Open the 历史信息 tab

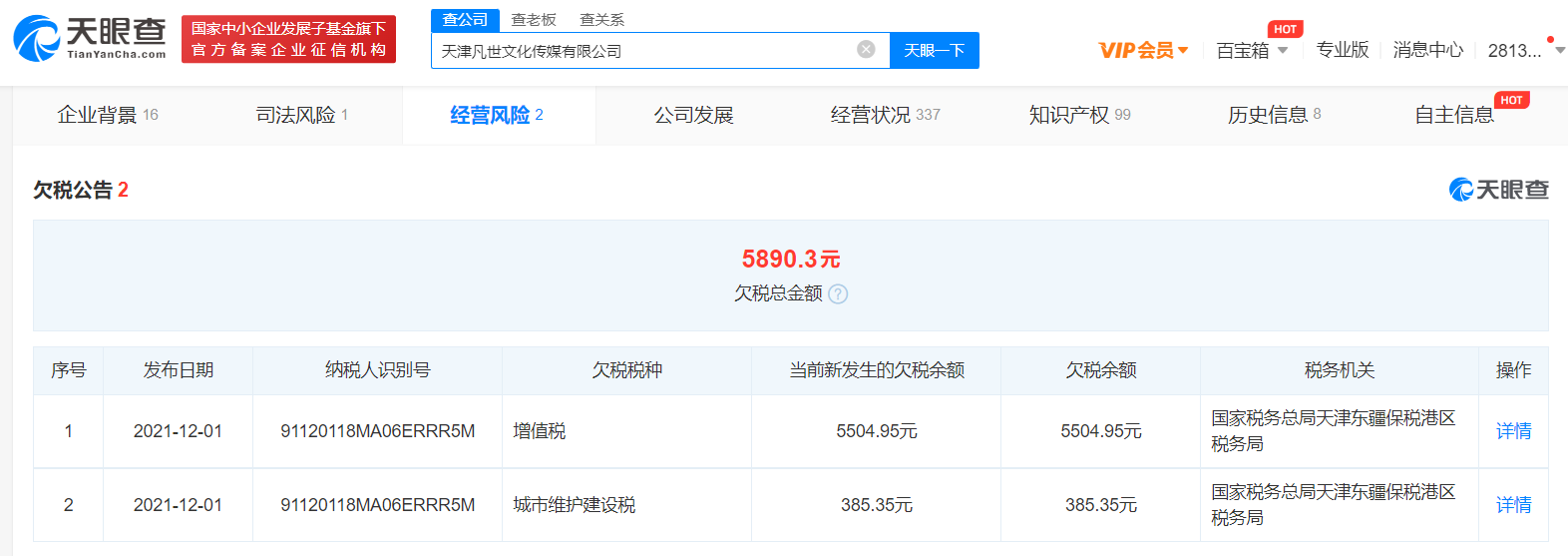click(x=1275, y=115)
